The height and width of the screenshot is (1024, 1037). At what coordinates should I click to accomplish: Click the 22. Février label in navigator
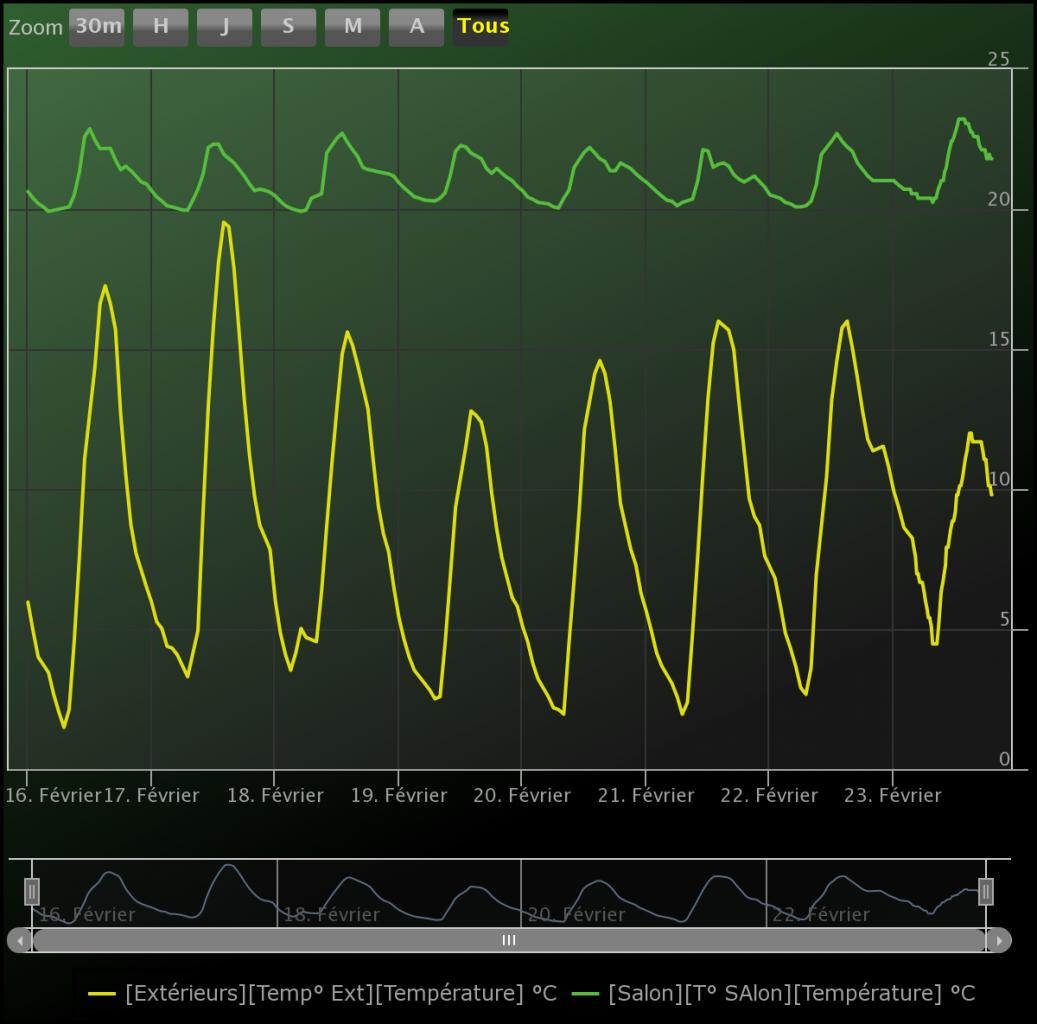click(x=821, y=914)
